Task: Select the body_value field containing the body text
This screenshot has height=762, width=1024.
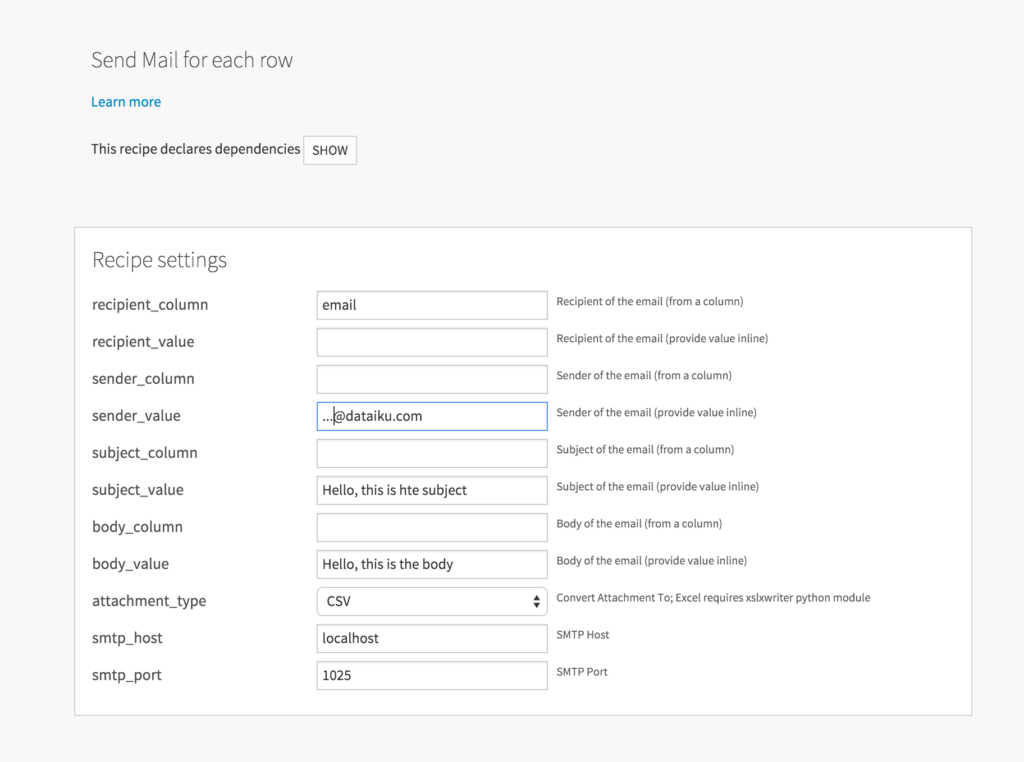Action: (x=431, y=564)
